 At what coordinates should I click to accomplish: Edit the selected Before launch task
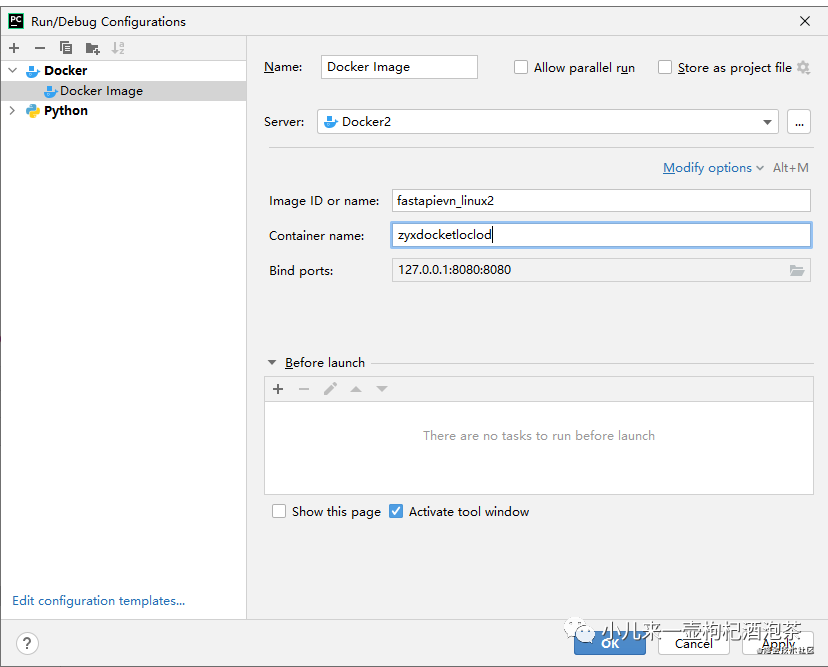point(331,389)
